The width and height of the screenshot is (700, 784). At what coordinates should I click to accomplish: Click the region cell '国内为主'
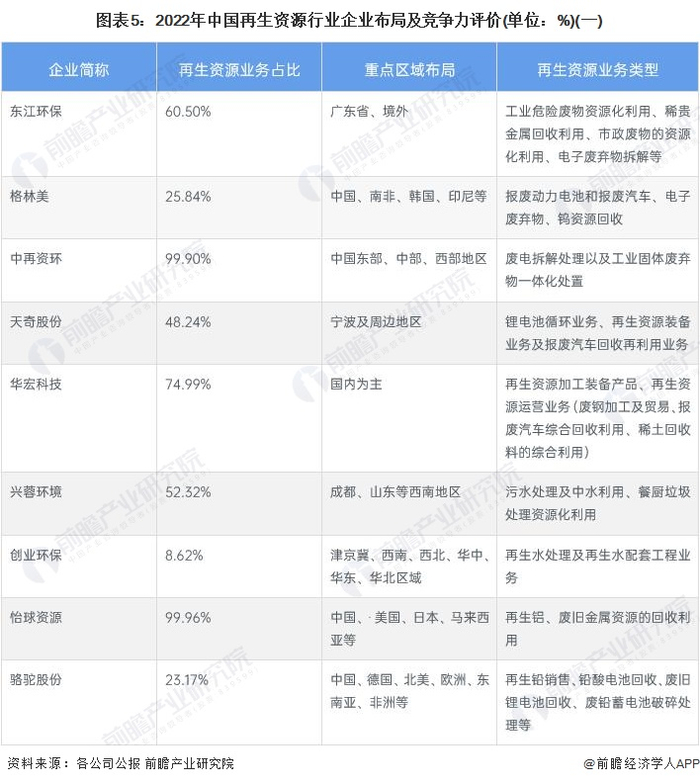click(356, 384)
